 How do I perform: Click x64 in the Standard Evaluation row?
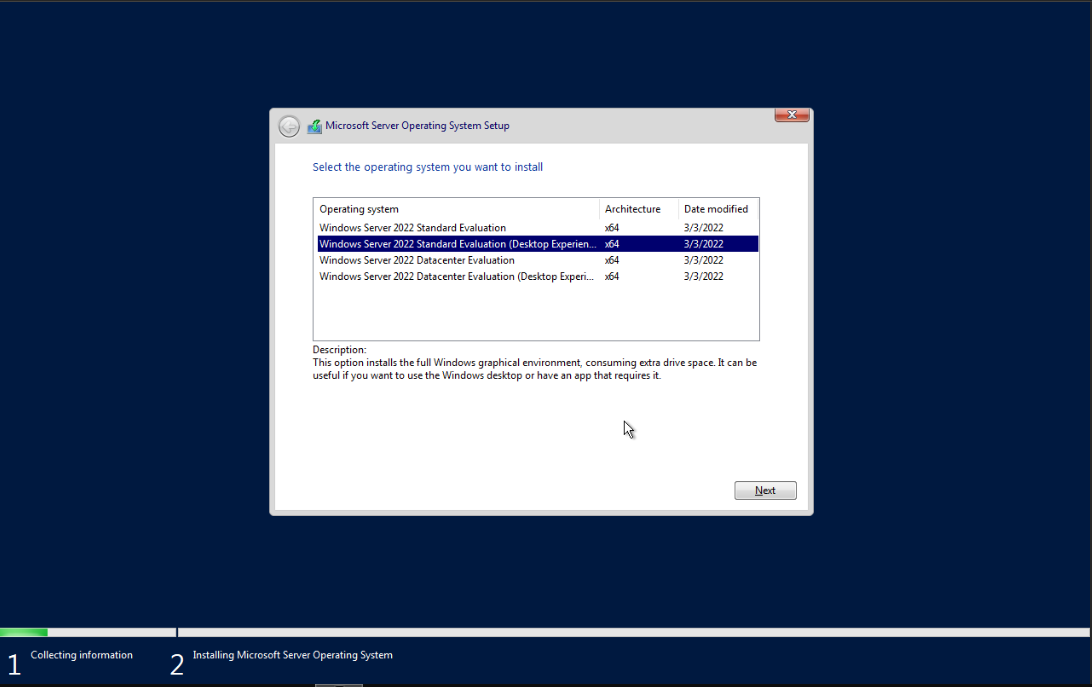click(x=612, y=228)
